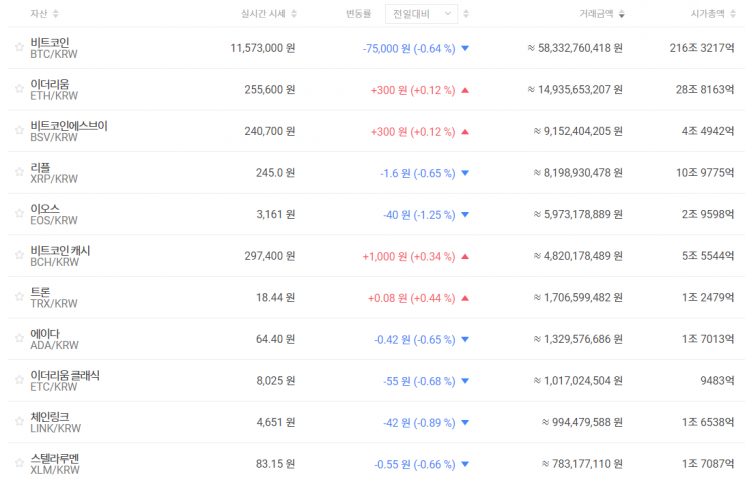This screenshot has height=482, width=745.
Task: Favorite 비트코인 캐시 BCH/KRW star
Action: [19, 255]
